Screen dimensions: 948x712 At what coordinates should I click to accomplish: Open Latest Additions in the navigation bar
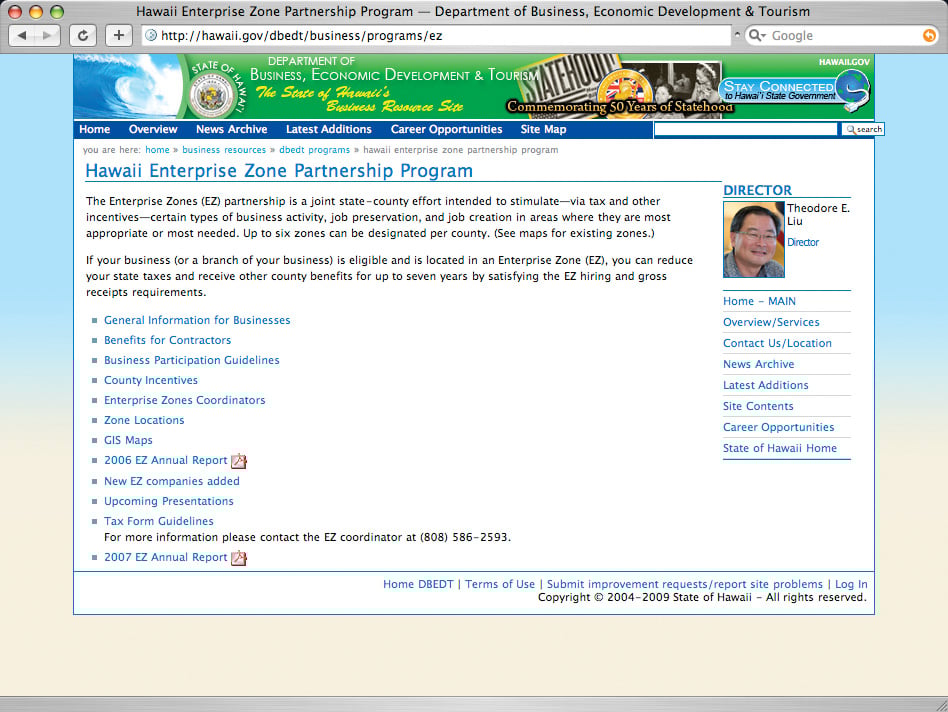click(x=329, y=129)
